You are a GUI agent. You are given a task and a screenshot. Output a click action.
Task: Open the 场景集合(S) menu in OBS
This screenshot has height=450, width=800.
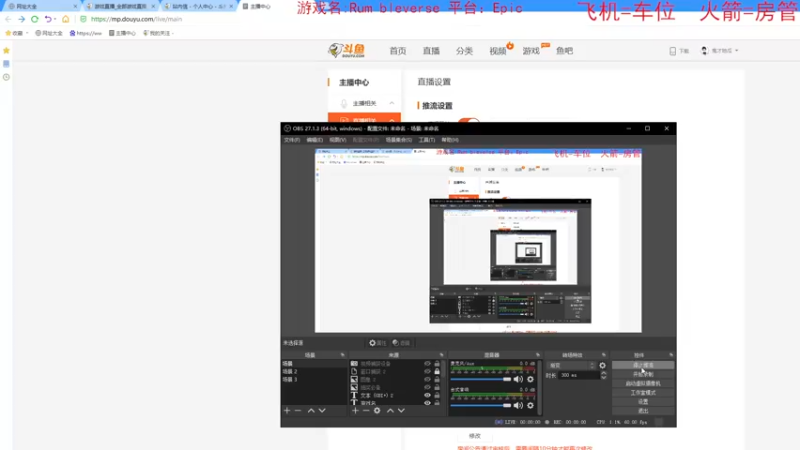click(398, 140)
